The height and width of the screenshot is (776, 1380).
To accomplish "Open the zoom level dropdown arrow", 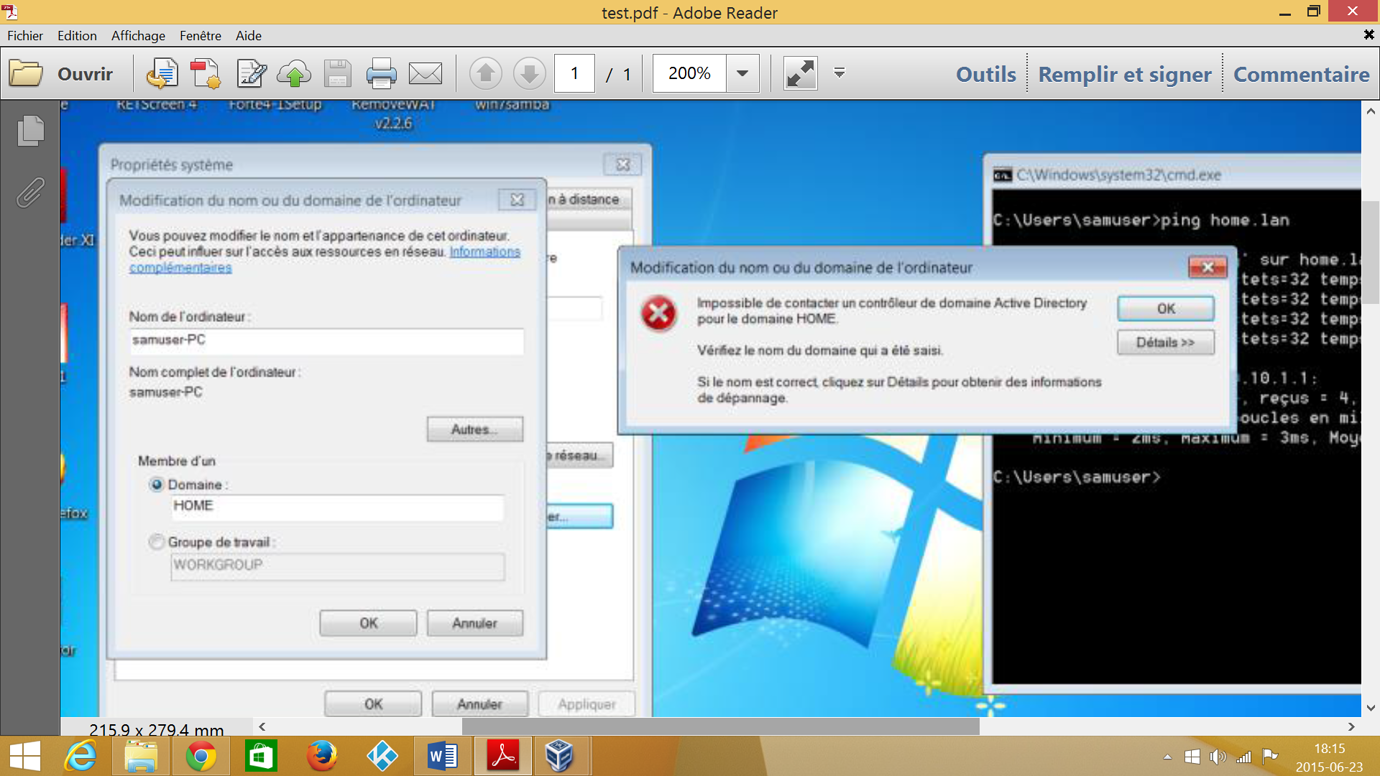I will 742,74.
